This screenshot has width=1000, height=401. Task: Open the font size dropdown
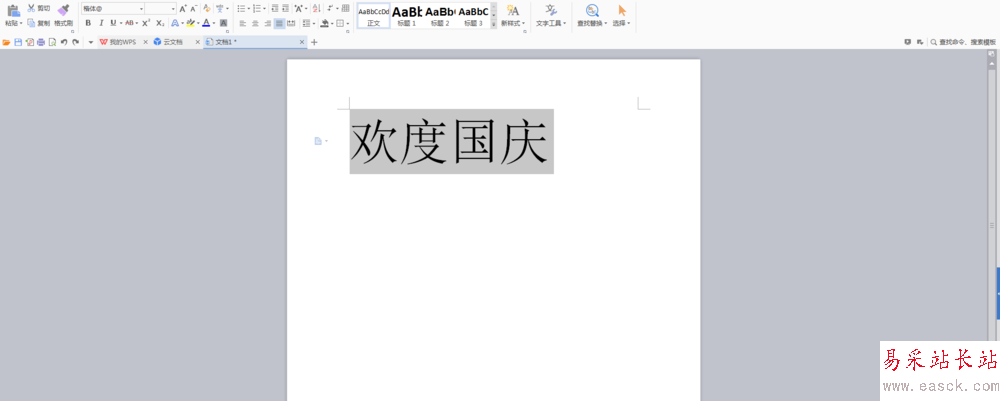coord(172,8)
